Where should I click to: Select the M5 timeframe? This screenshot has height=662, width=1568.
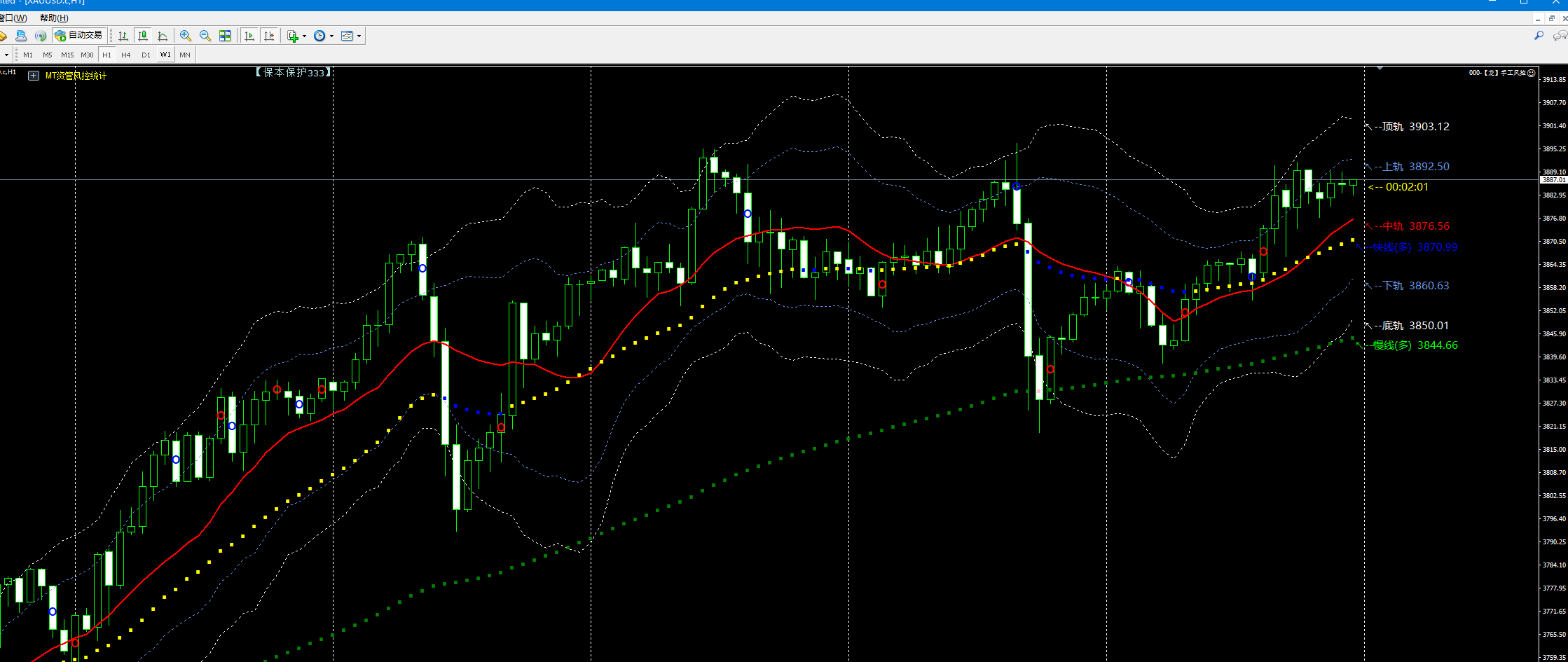[x=48, y=55]
